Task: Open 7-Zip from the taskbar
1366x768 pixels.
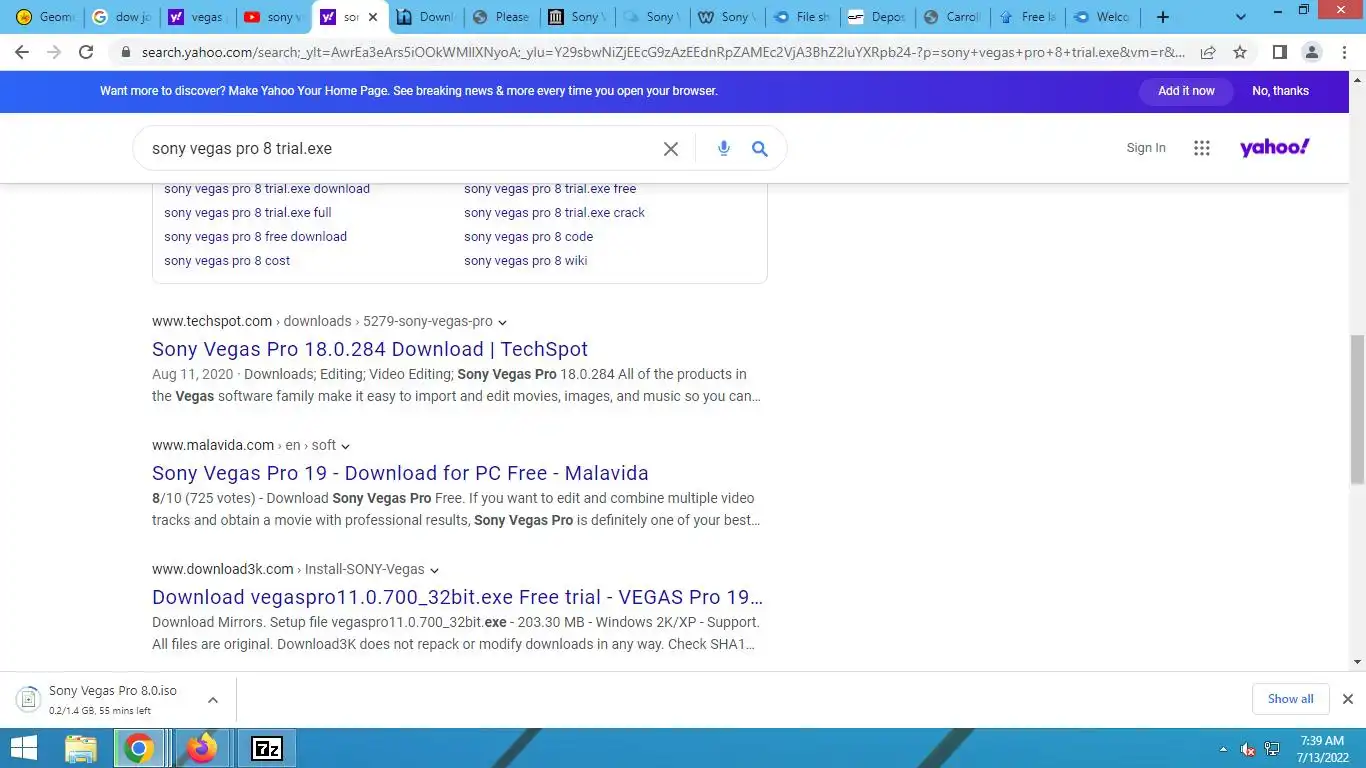Action: pyautogui.click(x=267, y=748)
